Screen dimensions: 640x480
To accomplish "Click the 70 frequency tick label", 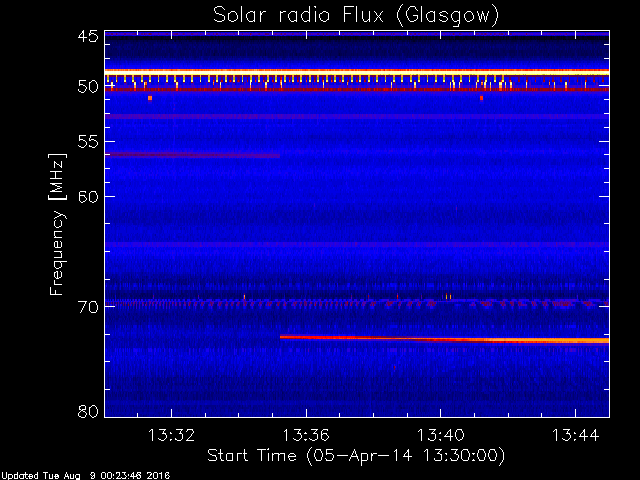I will [x=88, y=307].
